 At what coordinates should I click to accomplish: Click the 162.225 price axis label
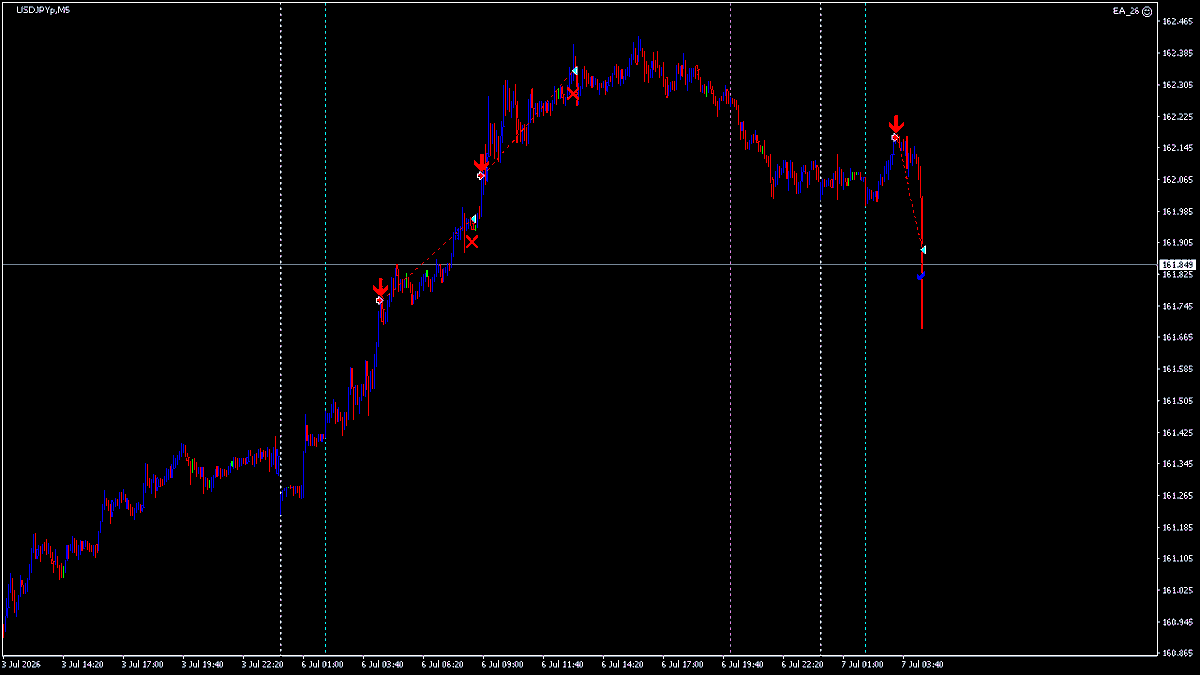(x=1176, y=116)
